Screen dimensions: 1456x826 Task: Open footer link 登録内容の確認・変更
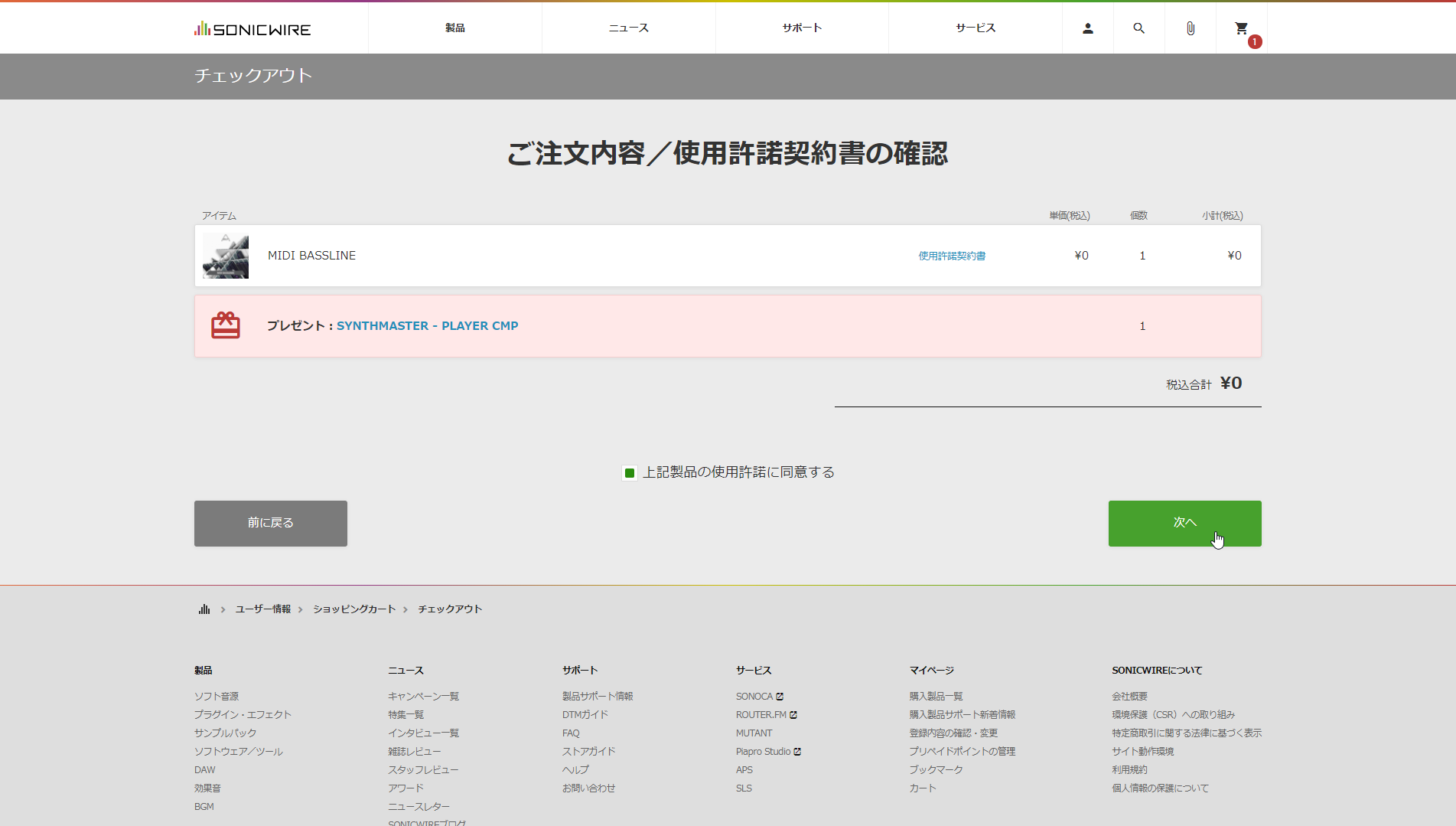[x=954, y=733]
